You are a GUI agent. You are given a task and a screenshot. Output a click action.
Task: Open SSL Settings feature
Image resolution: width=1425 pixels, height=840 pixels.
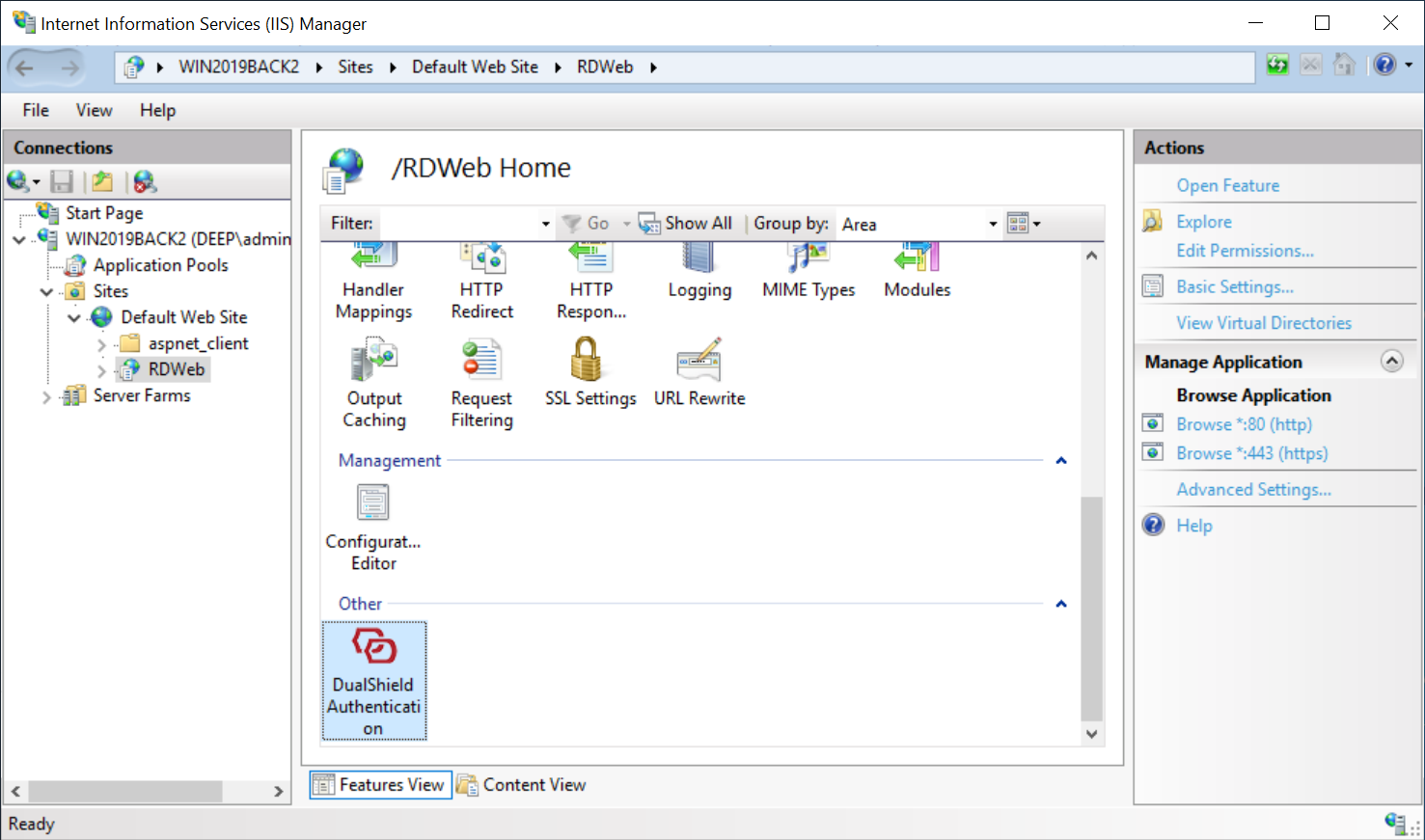(589, 372)
